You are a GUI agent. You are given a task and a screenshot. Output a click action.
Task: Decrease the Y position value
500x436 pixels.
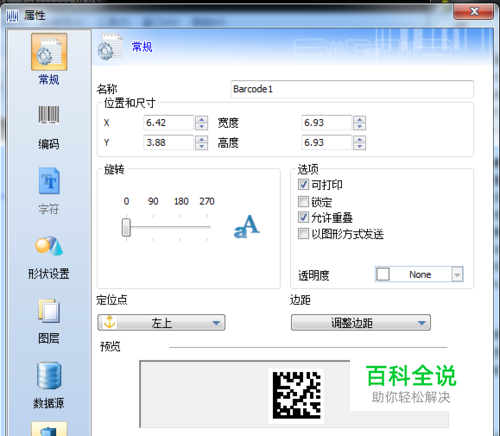click(x=202, y=146)
